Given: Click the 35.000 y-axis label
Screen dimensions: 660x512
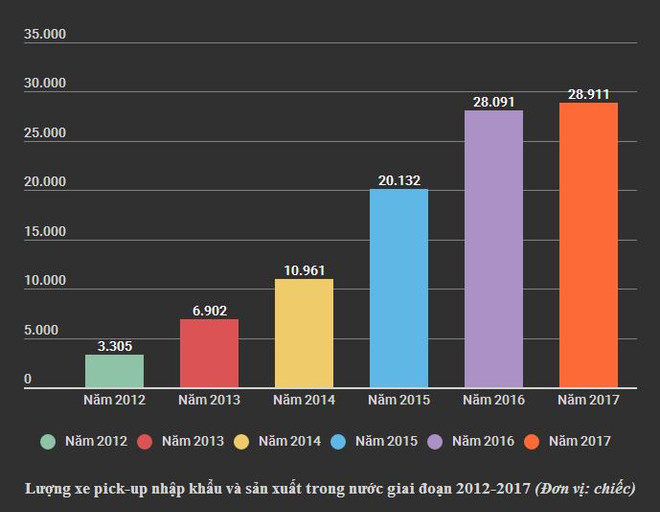Looking at the screenshot, I should tap(44, 35).
